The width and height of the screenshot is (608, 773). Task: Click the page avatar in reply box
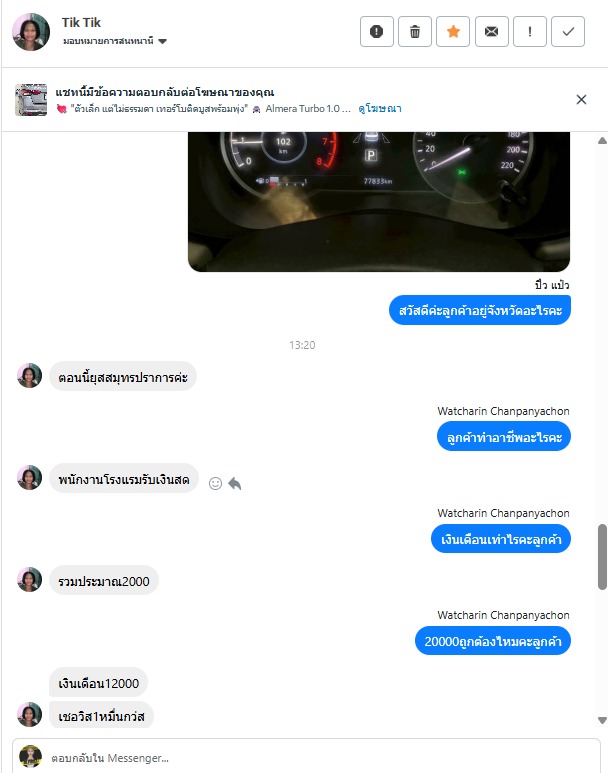[x=31, y=756]
